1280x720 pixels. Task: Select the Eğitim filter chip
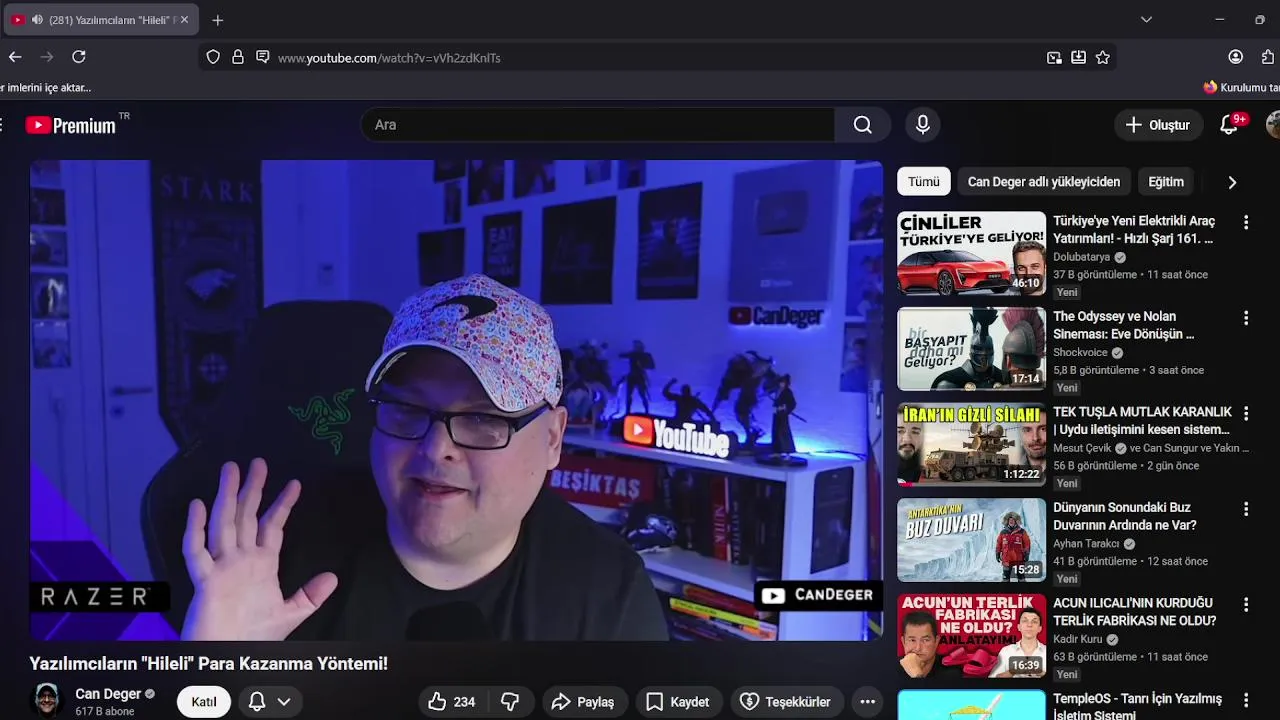coord(1166,182)
